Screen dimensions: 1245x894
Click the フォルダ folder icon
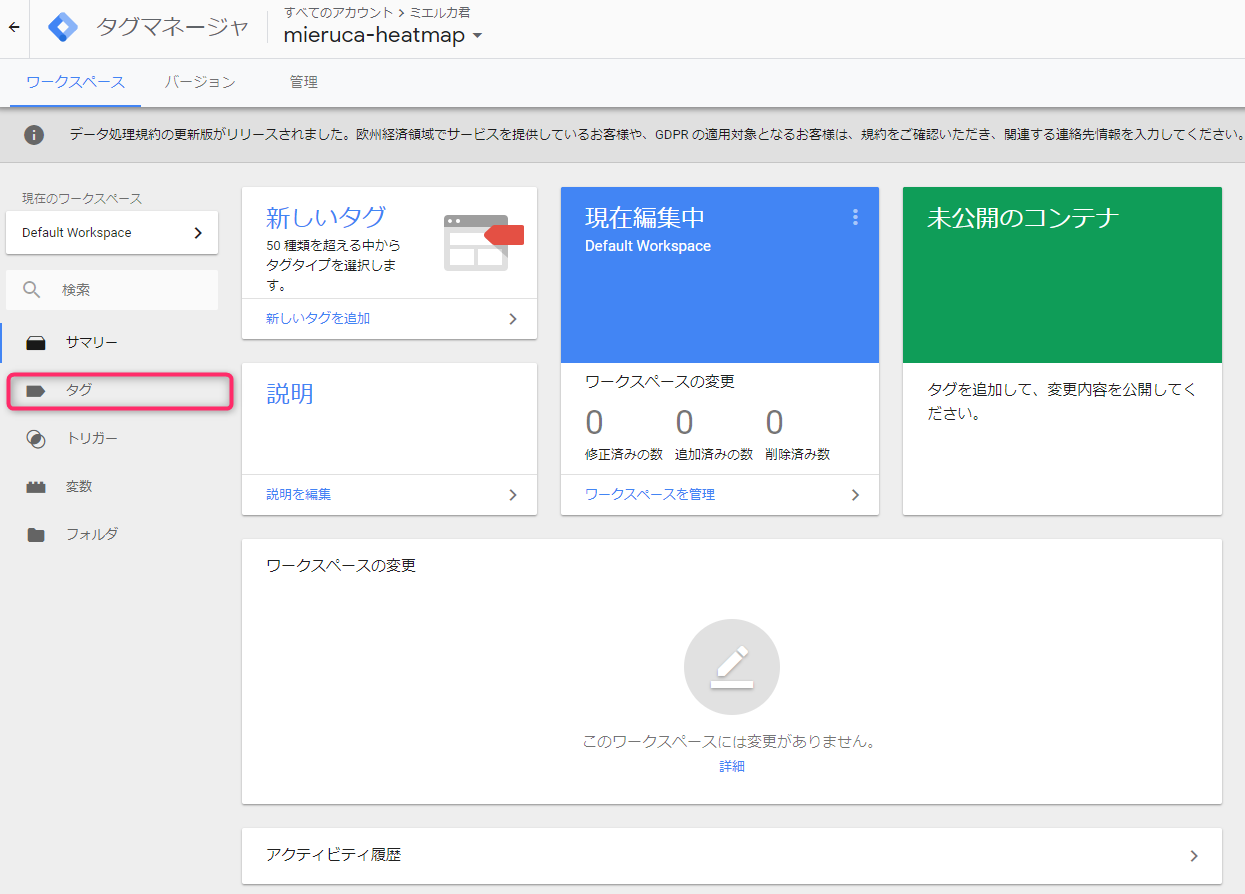click(x=36, y=535)
